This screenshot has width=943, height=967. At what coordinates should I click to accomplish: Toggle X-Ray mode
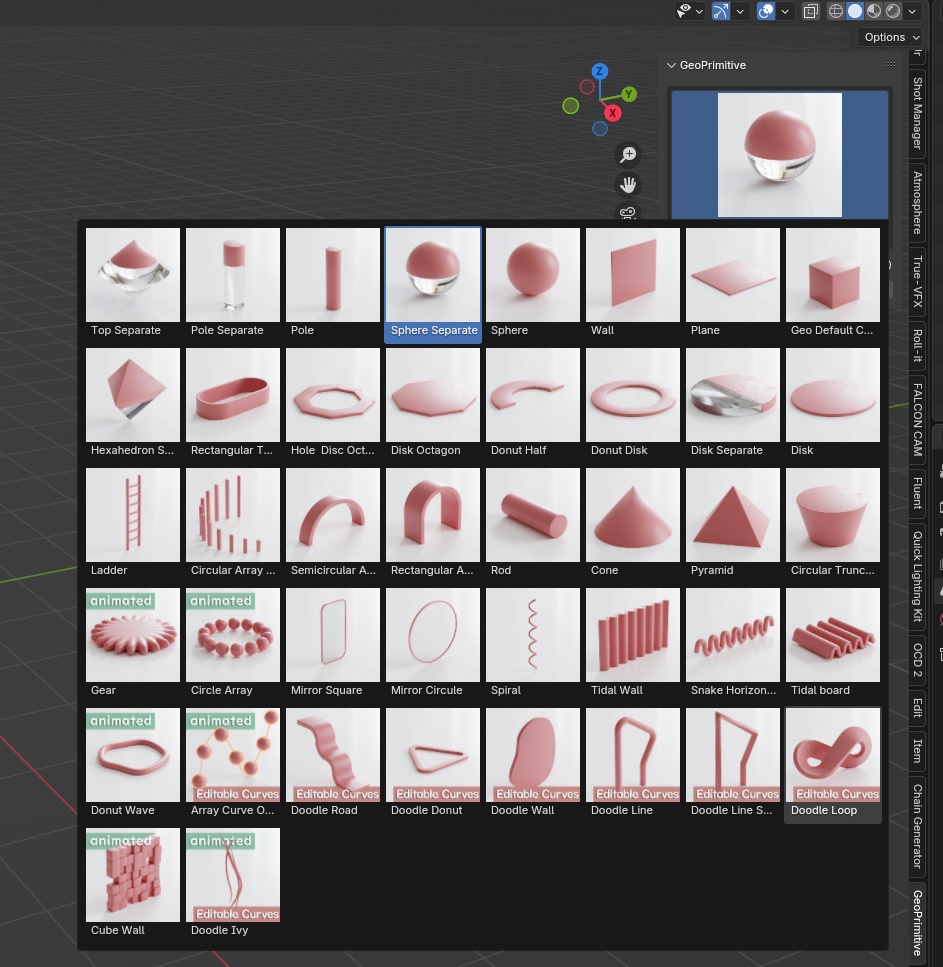click(810, 11)
